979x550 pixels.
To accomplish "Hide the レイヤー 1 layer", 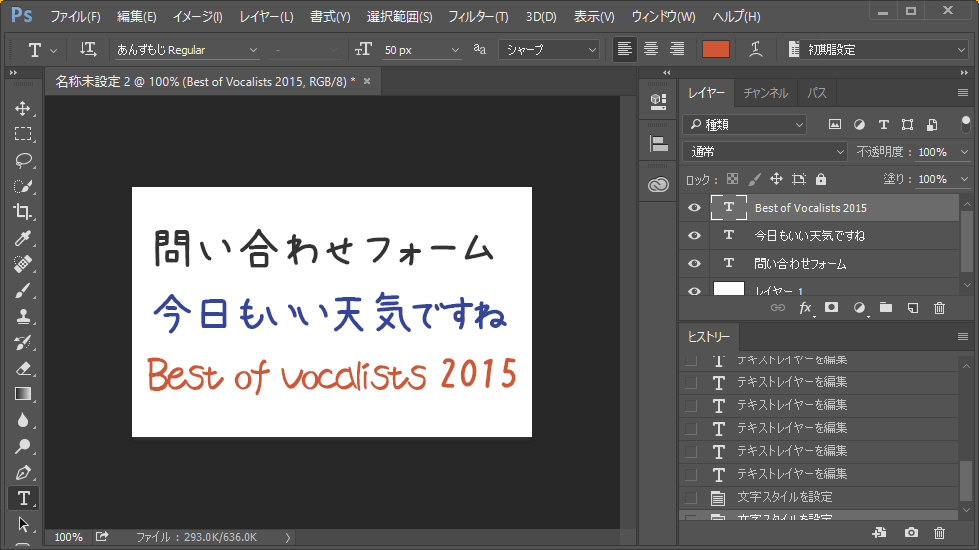I will tap(694, 291).
